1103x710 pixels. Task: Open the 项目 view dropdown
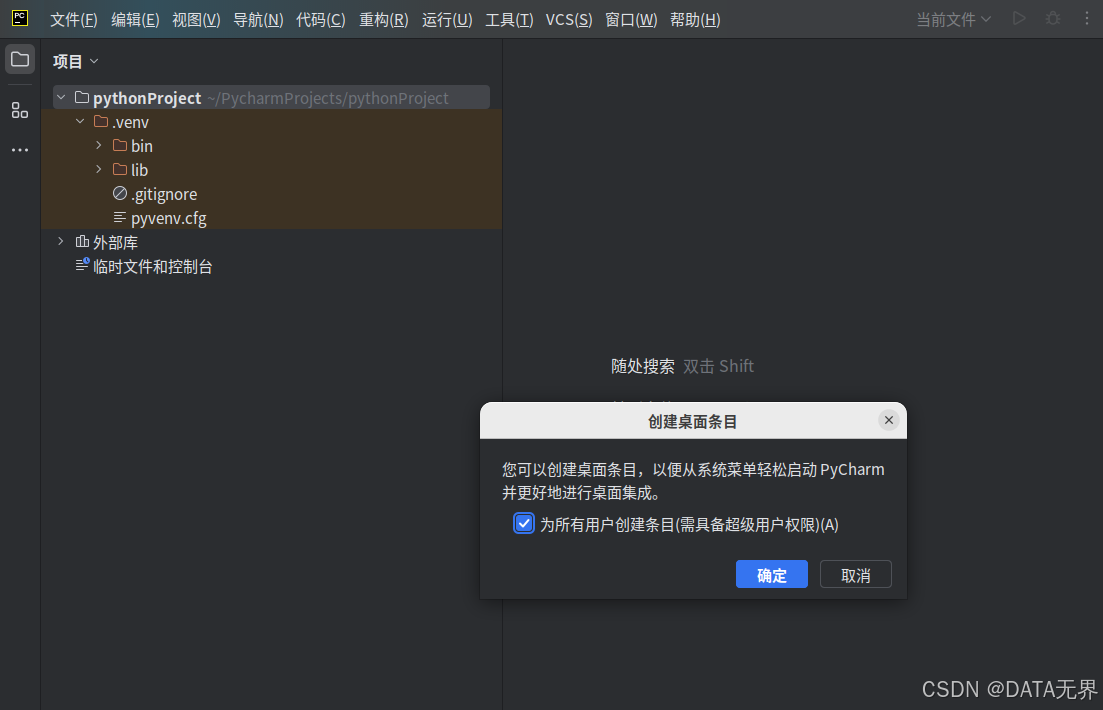coord(76,61)
